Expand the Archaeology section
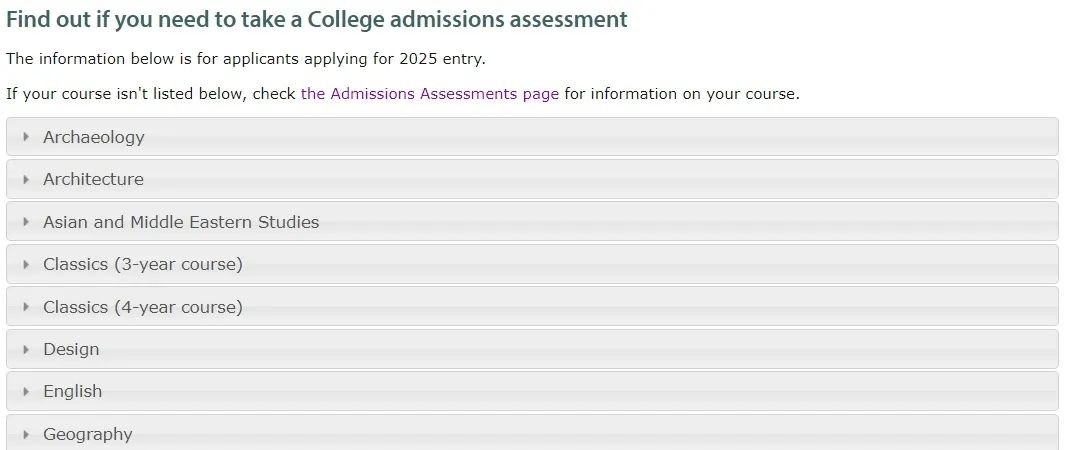Image resolution: width=1066 pixels, height=450 pixels. point(94,137)
